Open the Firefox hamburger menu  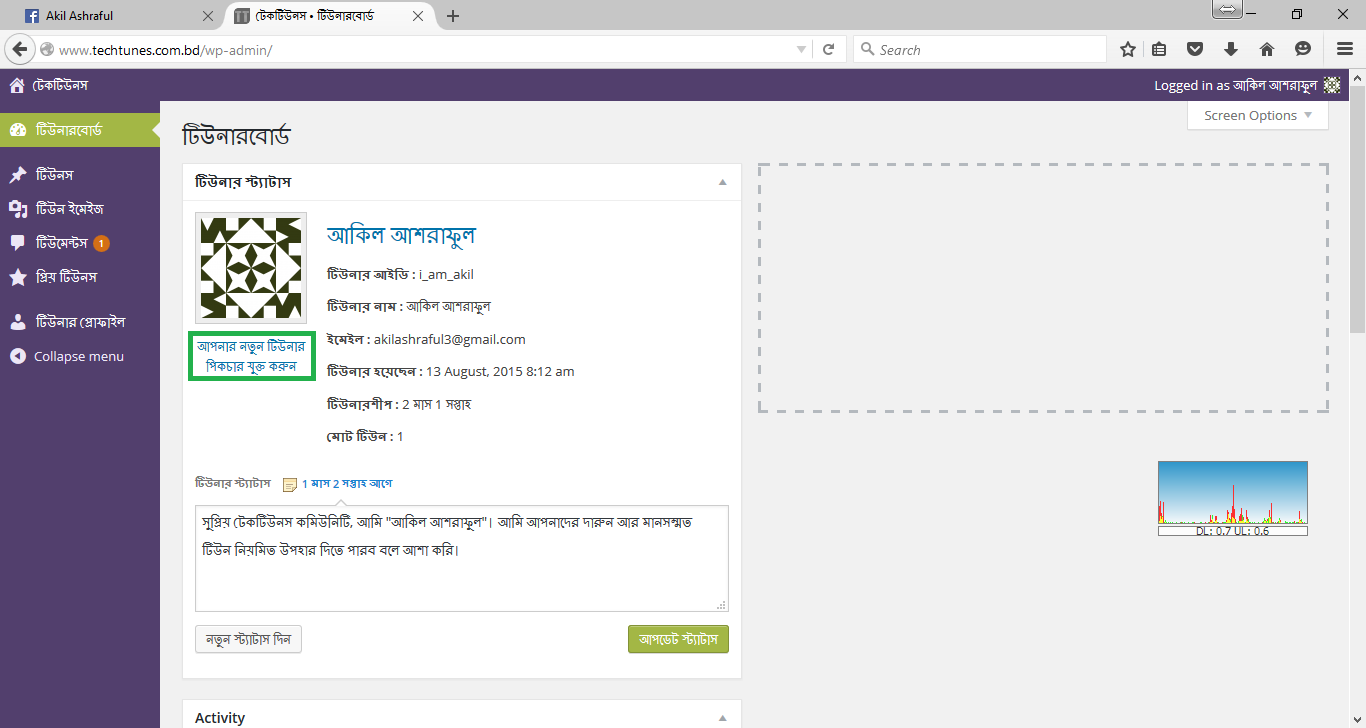(x=1345, y=49)
